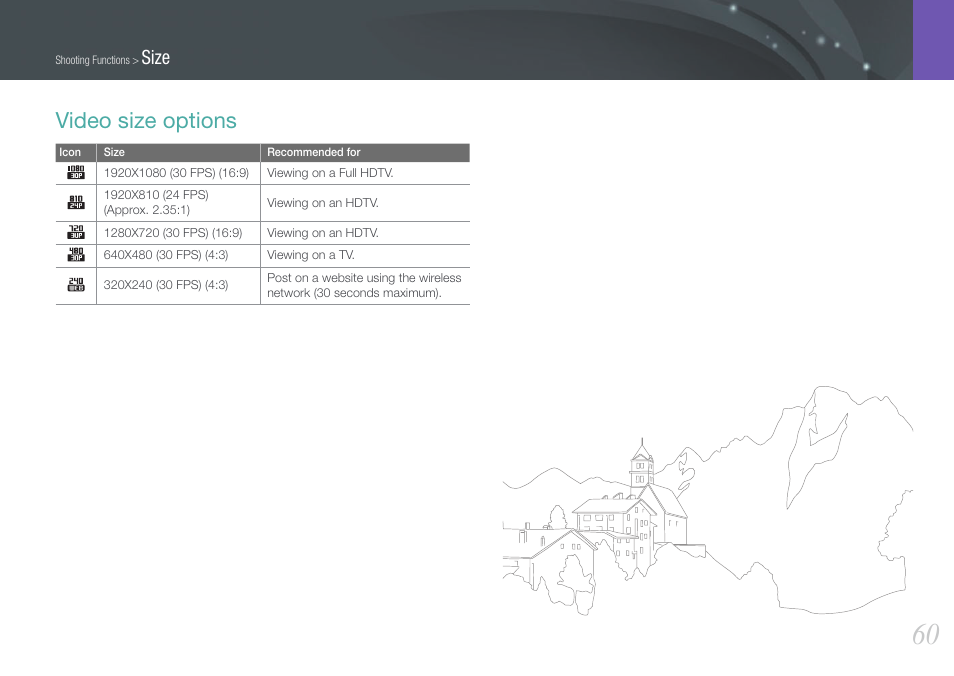Click 'Post on a website using the wireless network' text
Image resolution: width=954 pixels, height=676 pixels.
(364, 285)
